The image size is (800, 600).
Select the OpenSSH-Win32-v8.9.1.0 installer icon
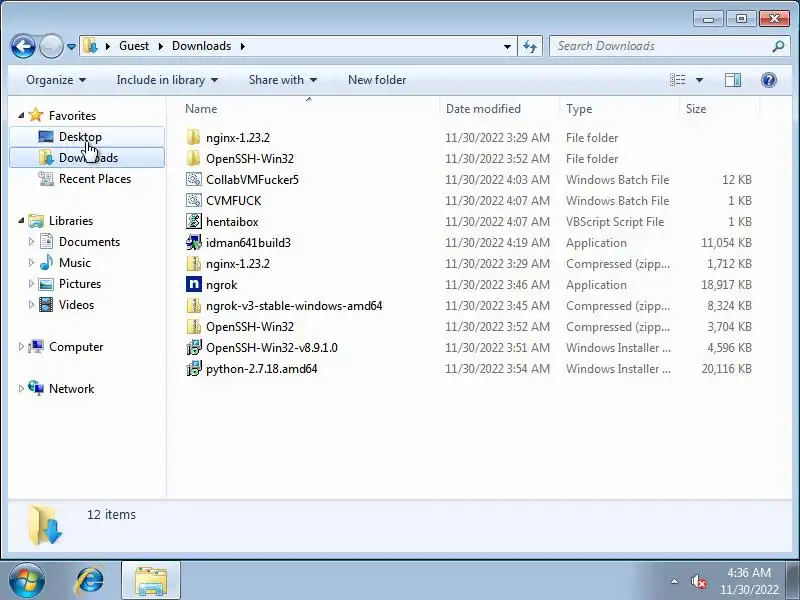coord(193,347)
